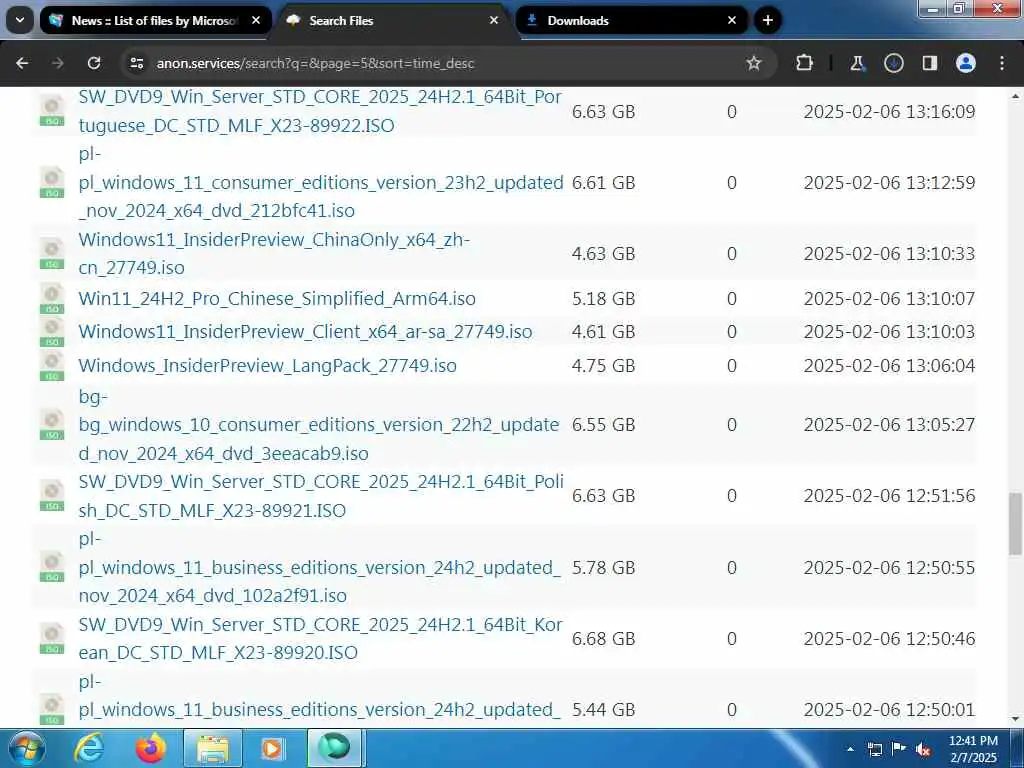
Task: Open pl-pl business editions 102a2f91 ISO link
Action: (319, 568)
